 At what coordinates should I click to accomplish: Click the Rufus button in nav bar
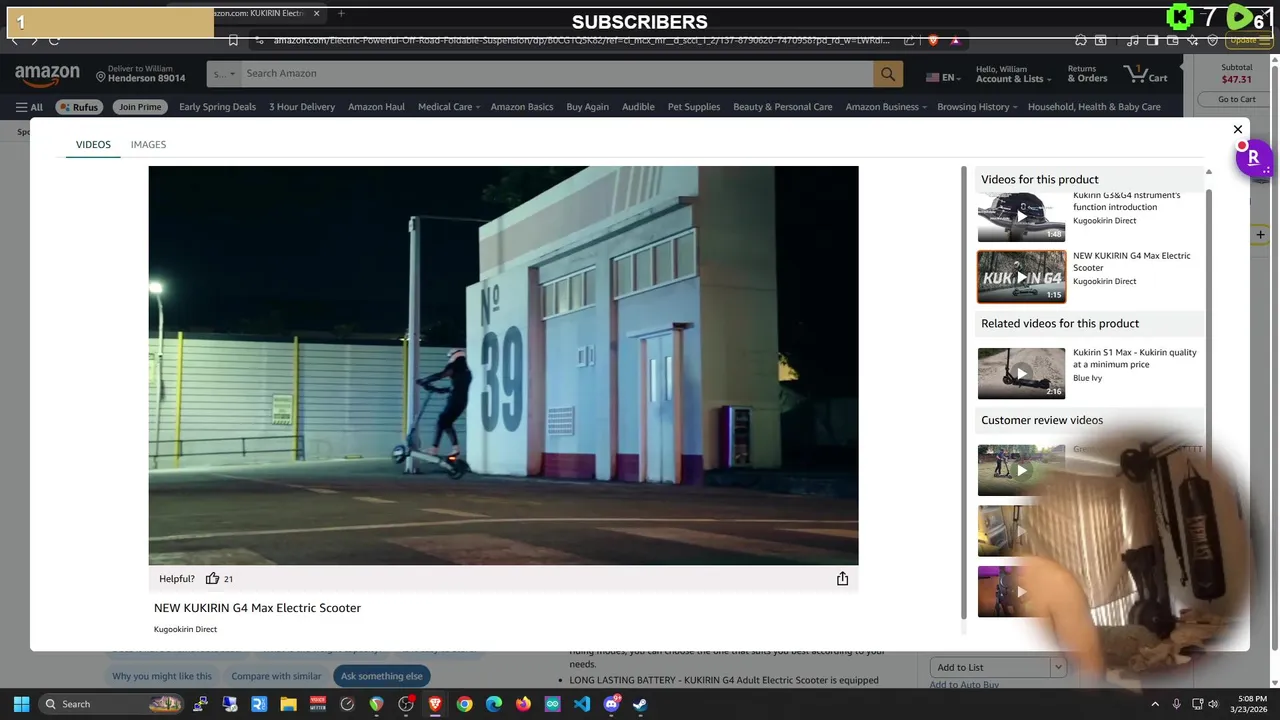79,107
